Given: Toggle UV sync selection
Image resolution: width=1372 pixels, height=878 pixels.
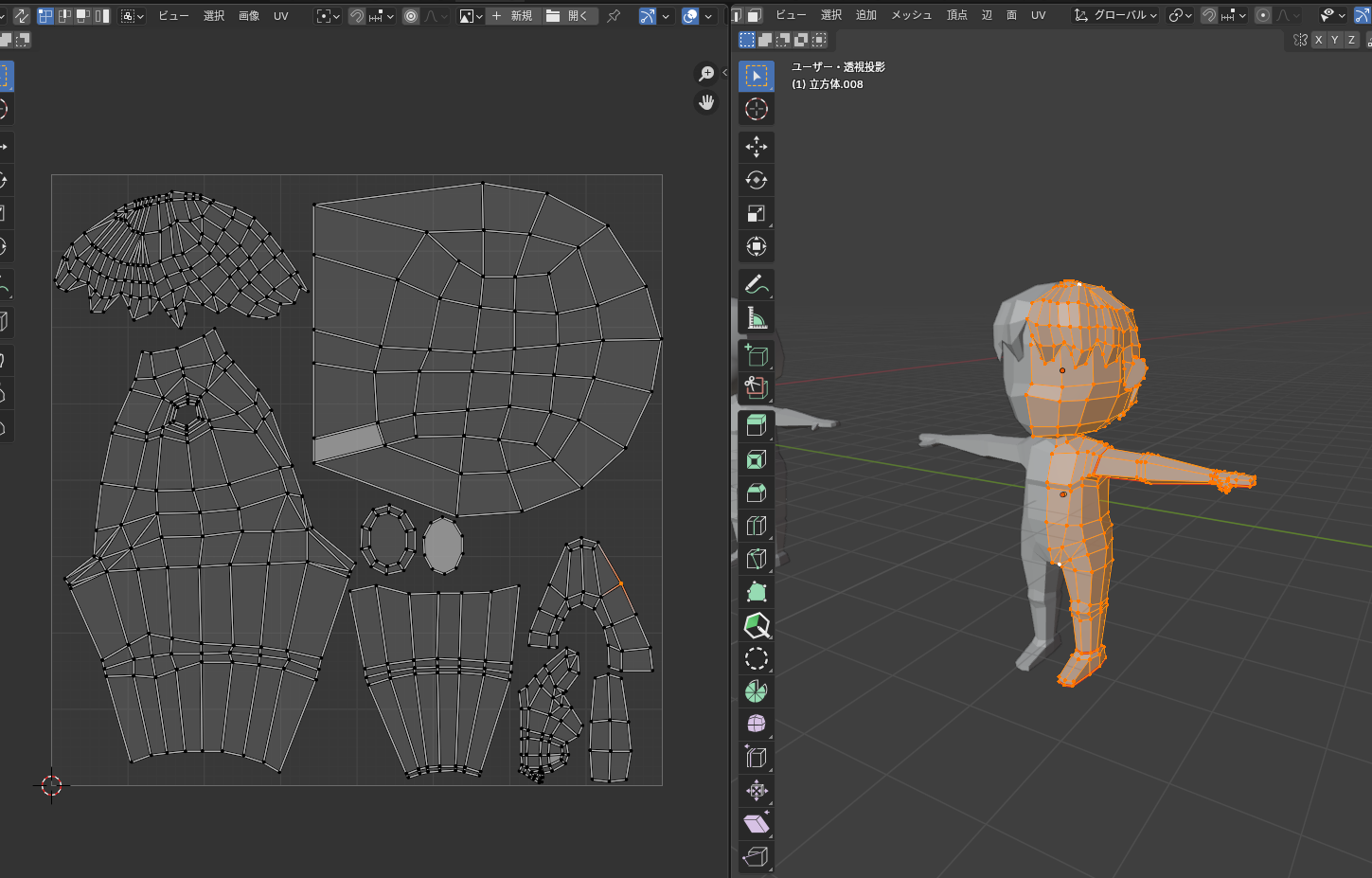Looking at the screenshot, I should click(21, 16).
